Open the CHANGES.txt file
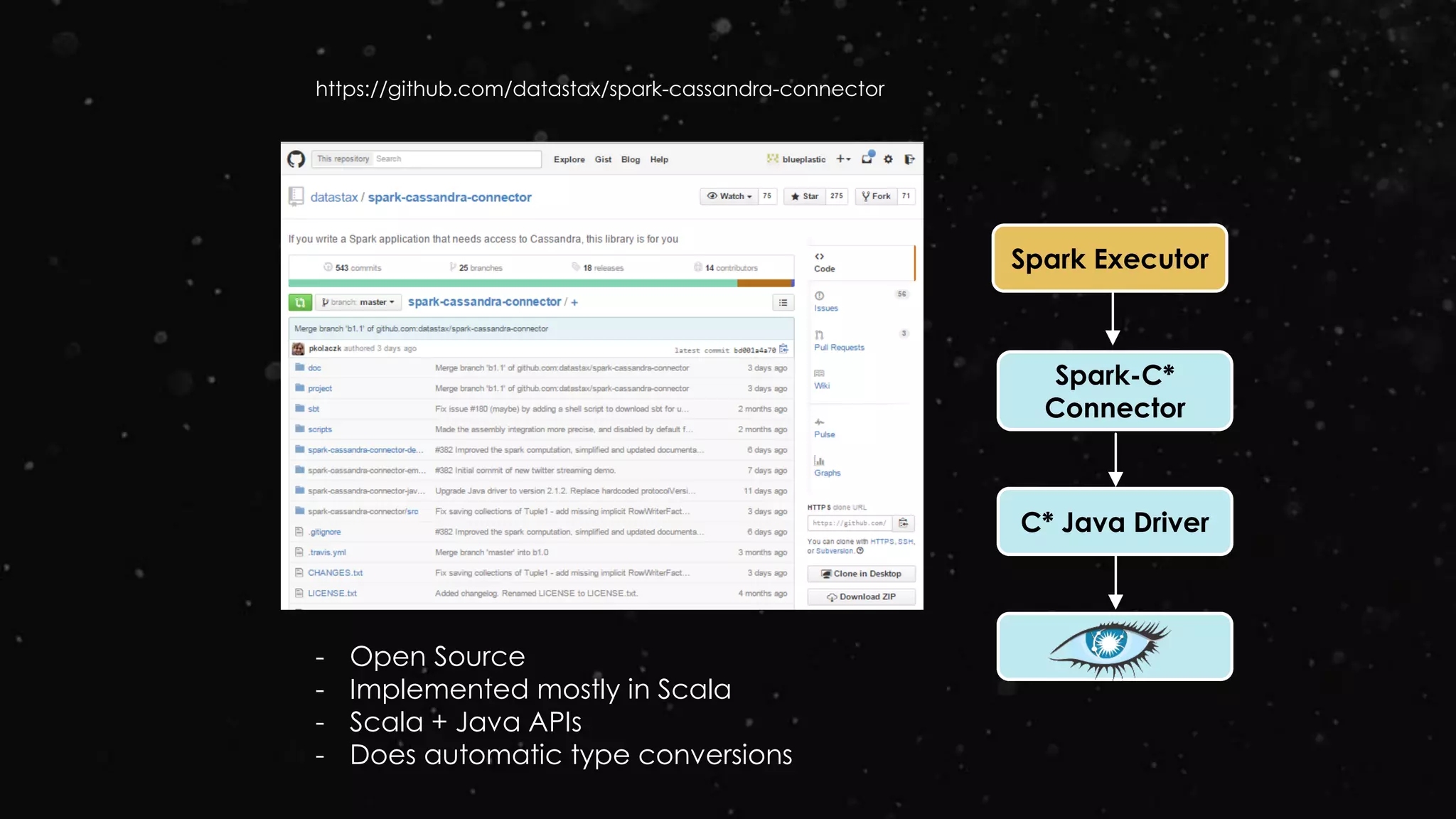 coord(336,573)
